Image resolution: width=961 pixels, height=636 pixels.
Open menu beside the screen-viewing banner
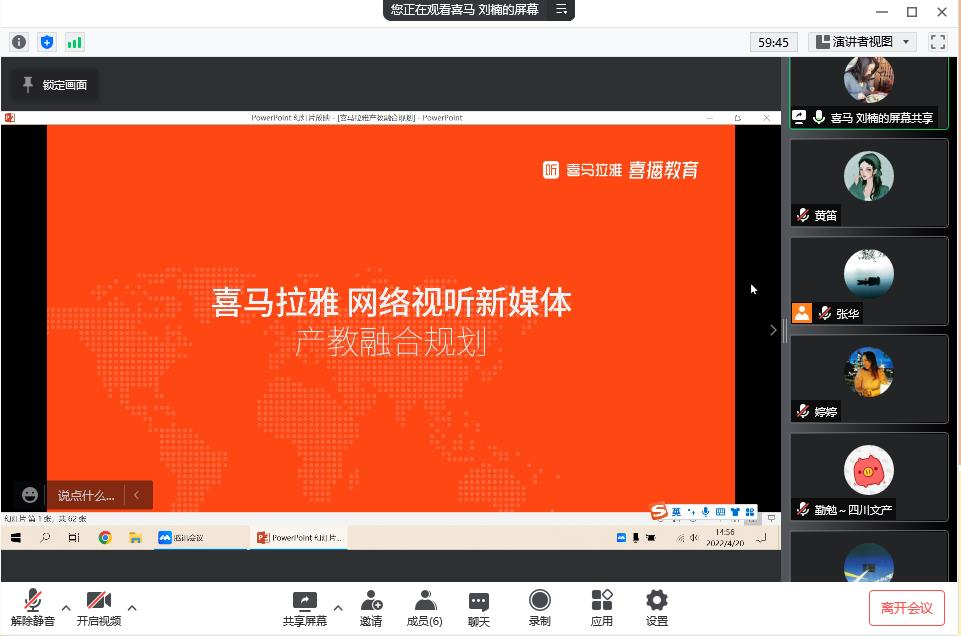tap(561, 10)
